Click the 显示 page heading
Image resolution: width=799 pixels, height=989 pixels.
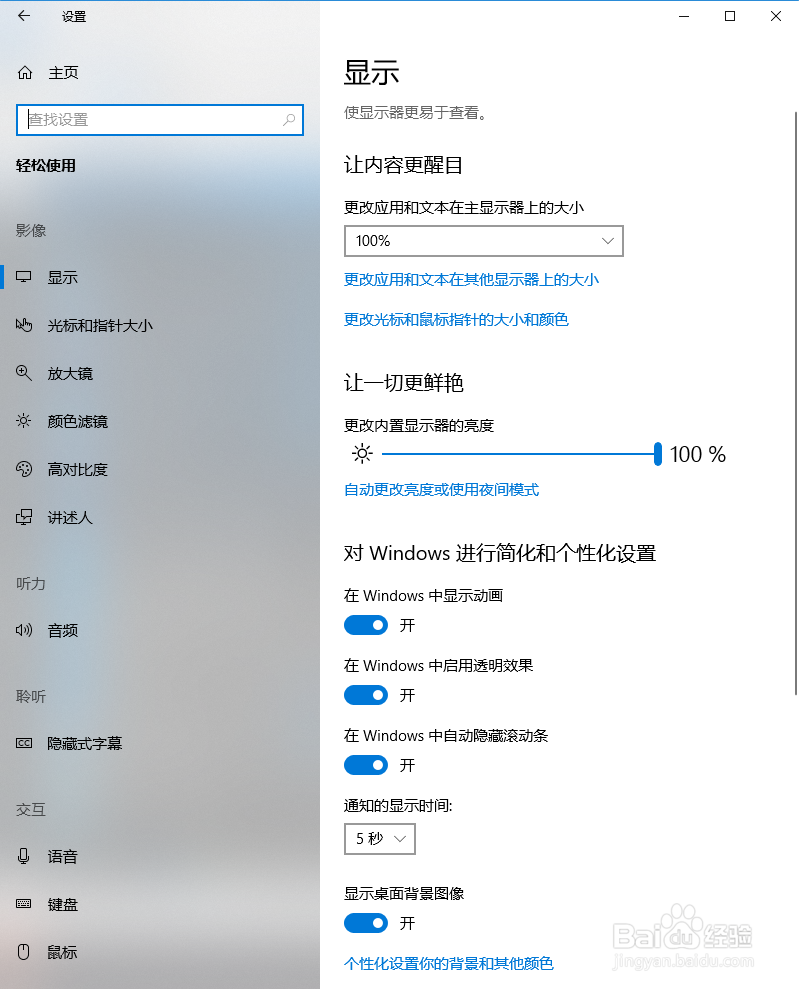[x=371, y=73]
